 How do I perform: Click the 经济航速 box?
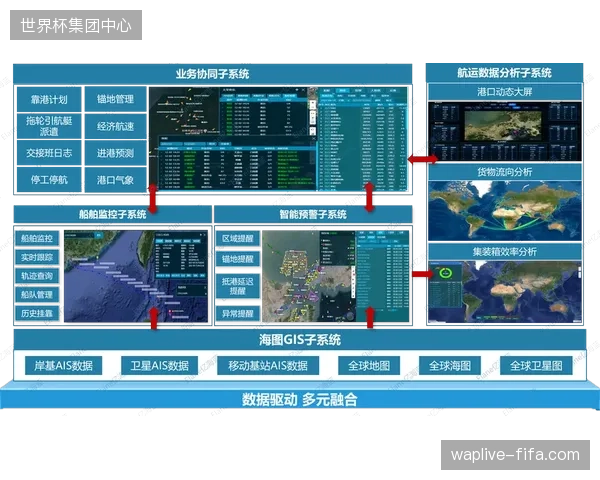tap(115, 126)
